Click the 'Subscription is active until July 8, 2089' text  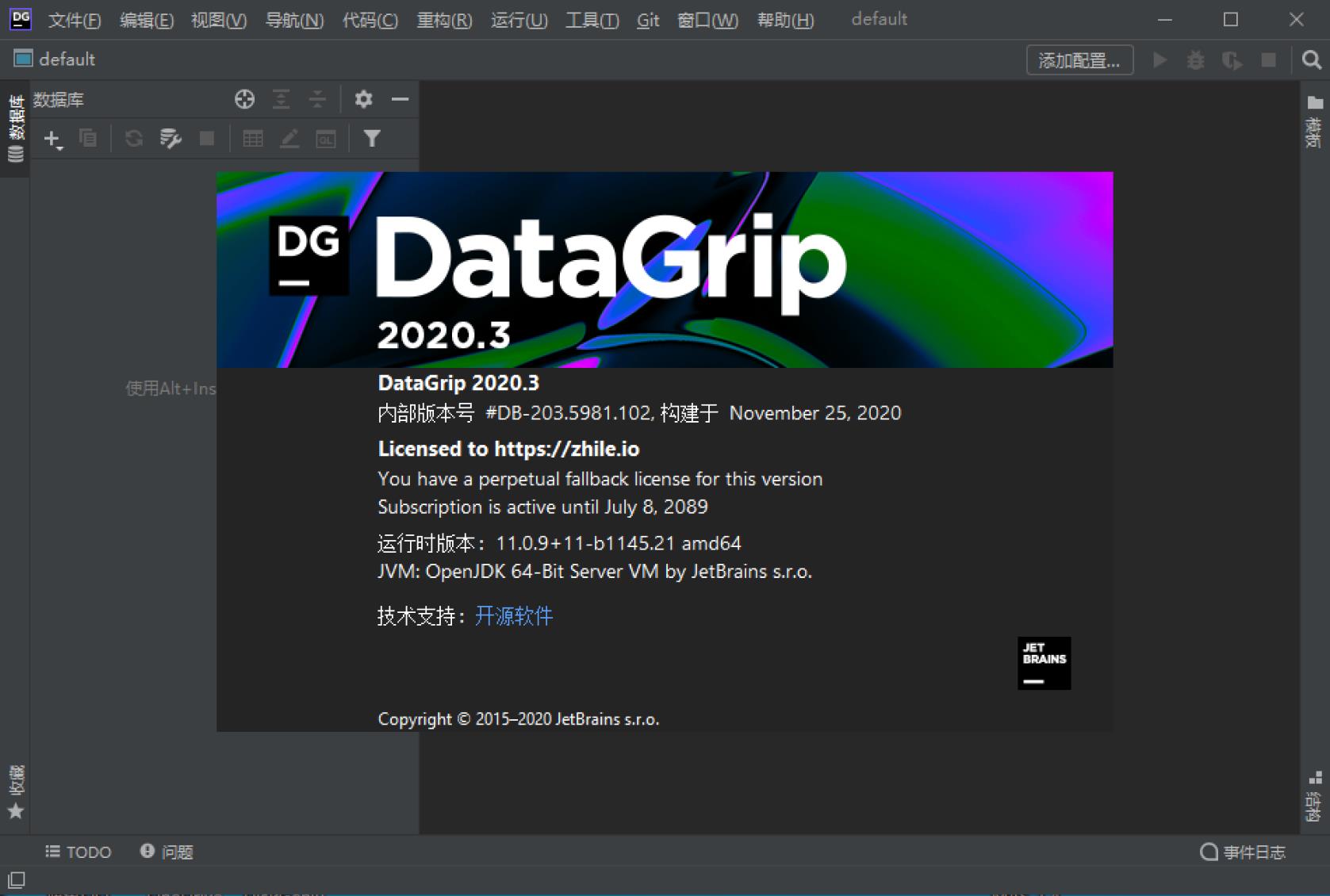click(542, 507)
